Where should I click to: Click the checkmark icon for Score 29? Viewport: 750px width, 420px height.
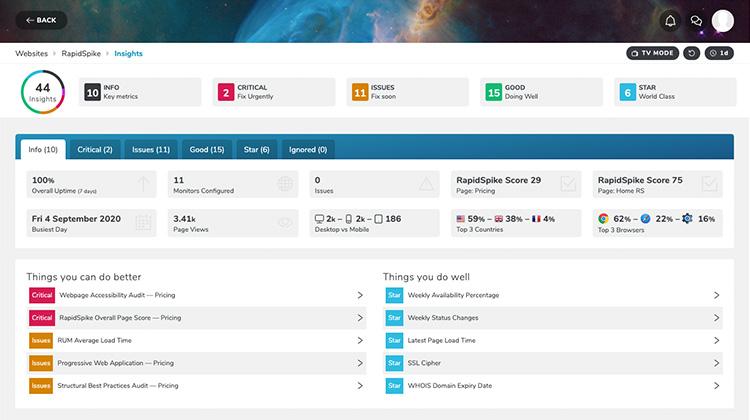coord(568,184)
